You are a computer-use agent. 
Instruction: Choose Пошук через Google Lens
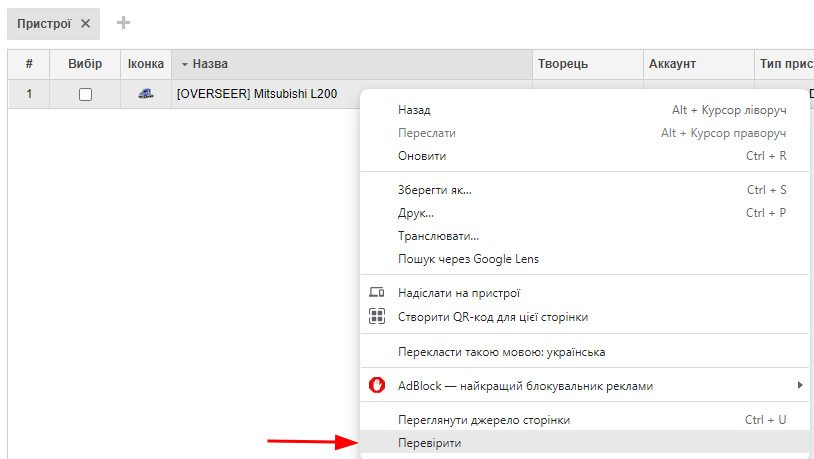pyautogui.click(x=585, y=259)
